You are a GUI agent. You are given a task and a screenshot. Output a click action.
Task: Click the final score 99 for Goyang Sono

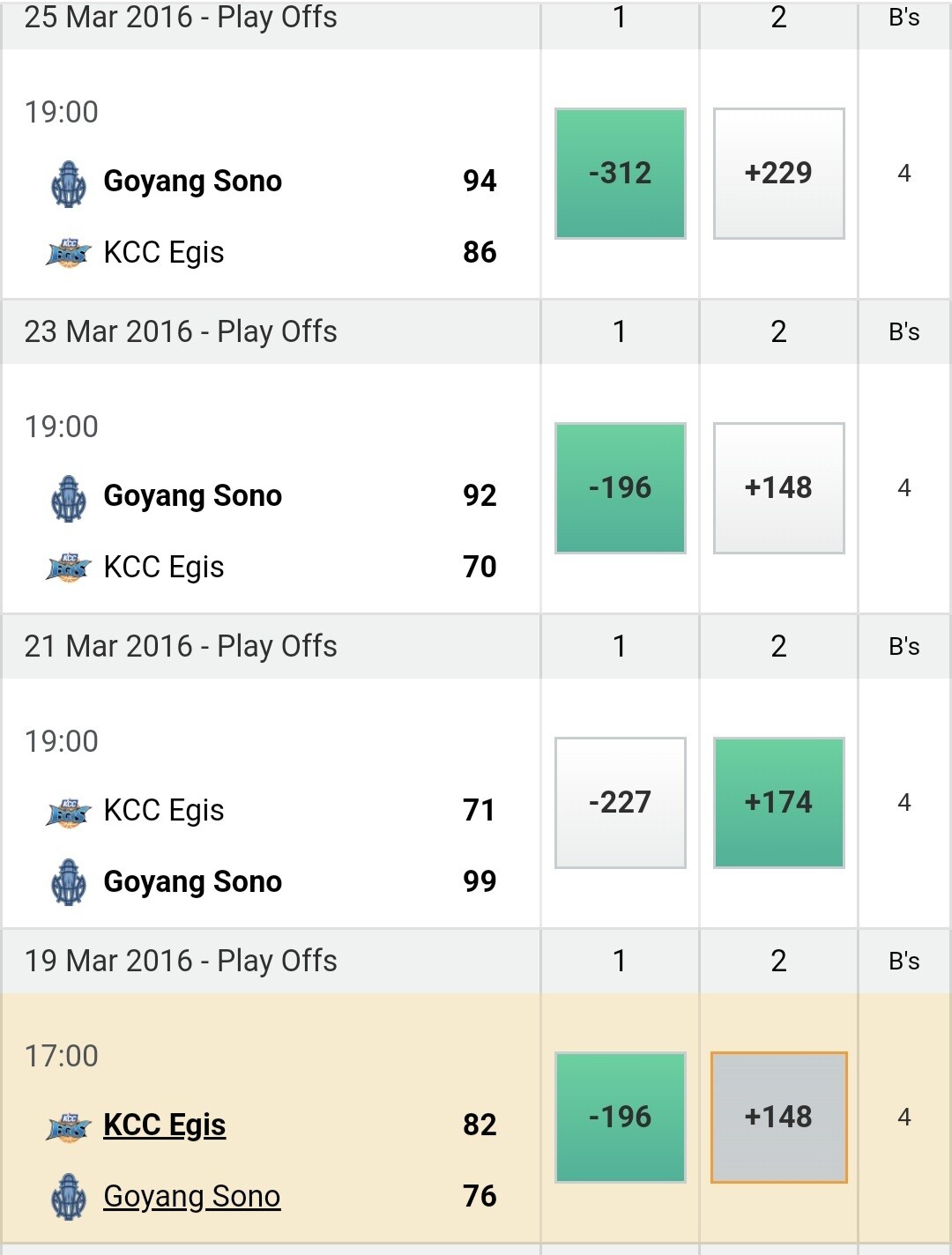[480, 881]
